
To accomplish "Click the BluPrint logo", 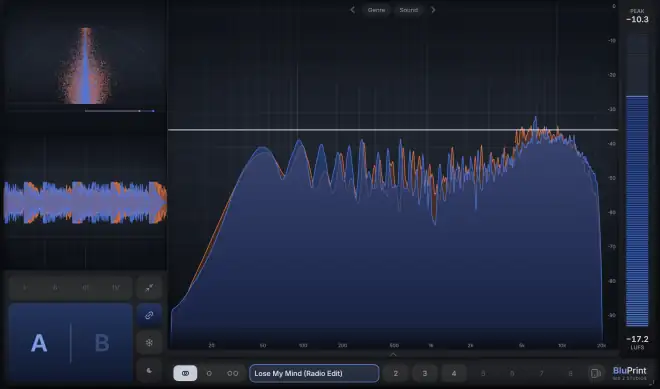I will pos(629,373).
